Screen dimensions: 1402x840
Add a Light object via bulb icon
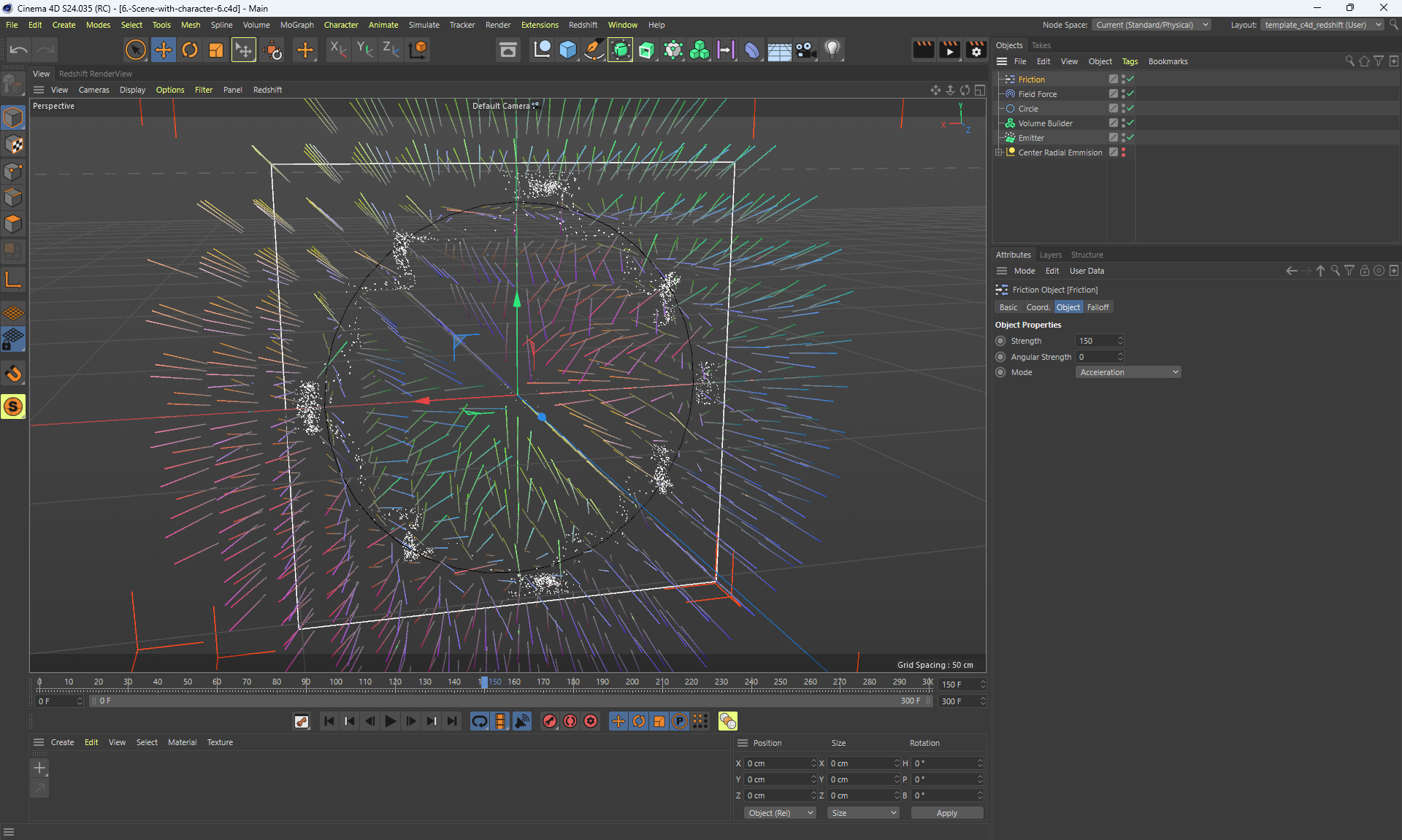832,50
